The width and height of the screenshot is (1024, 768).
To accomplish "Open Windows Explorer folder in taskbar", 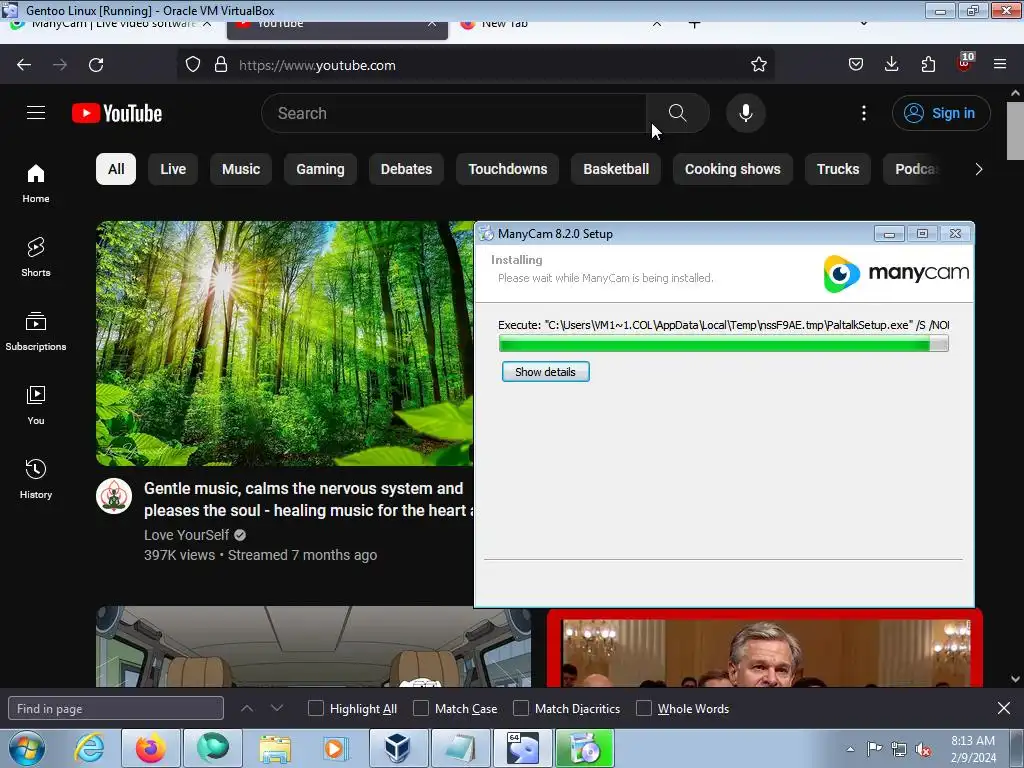I will point(275,748).
